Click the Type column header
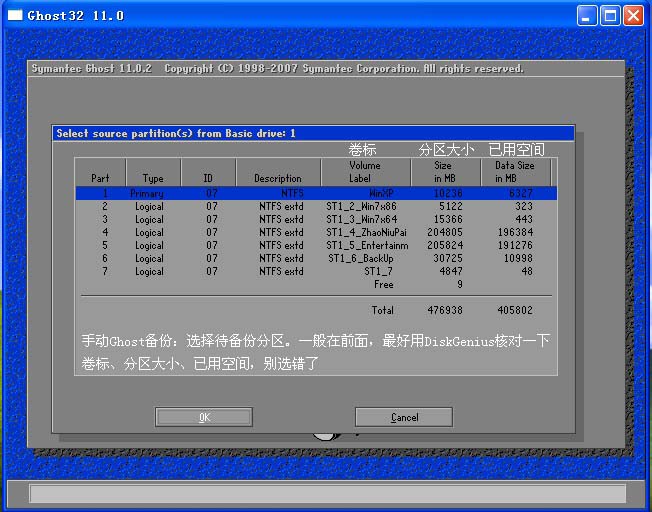652x512 pixels. pyautogui.click(x=153, y=172)
